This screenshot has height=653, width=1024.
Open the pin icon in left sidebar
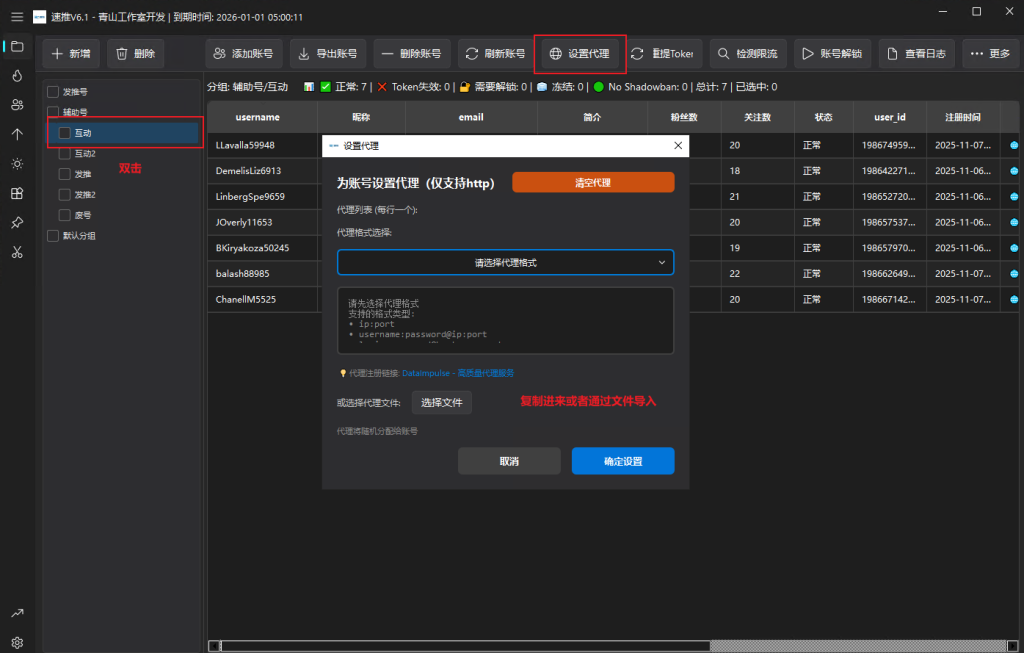(x=17, y=222)
